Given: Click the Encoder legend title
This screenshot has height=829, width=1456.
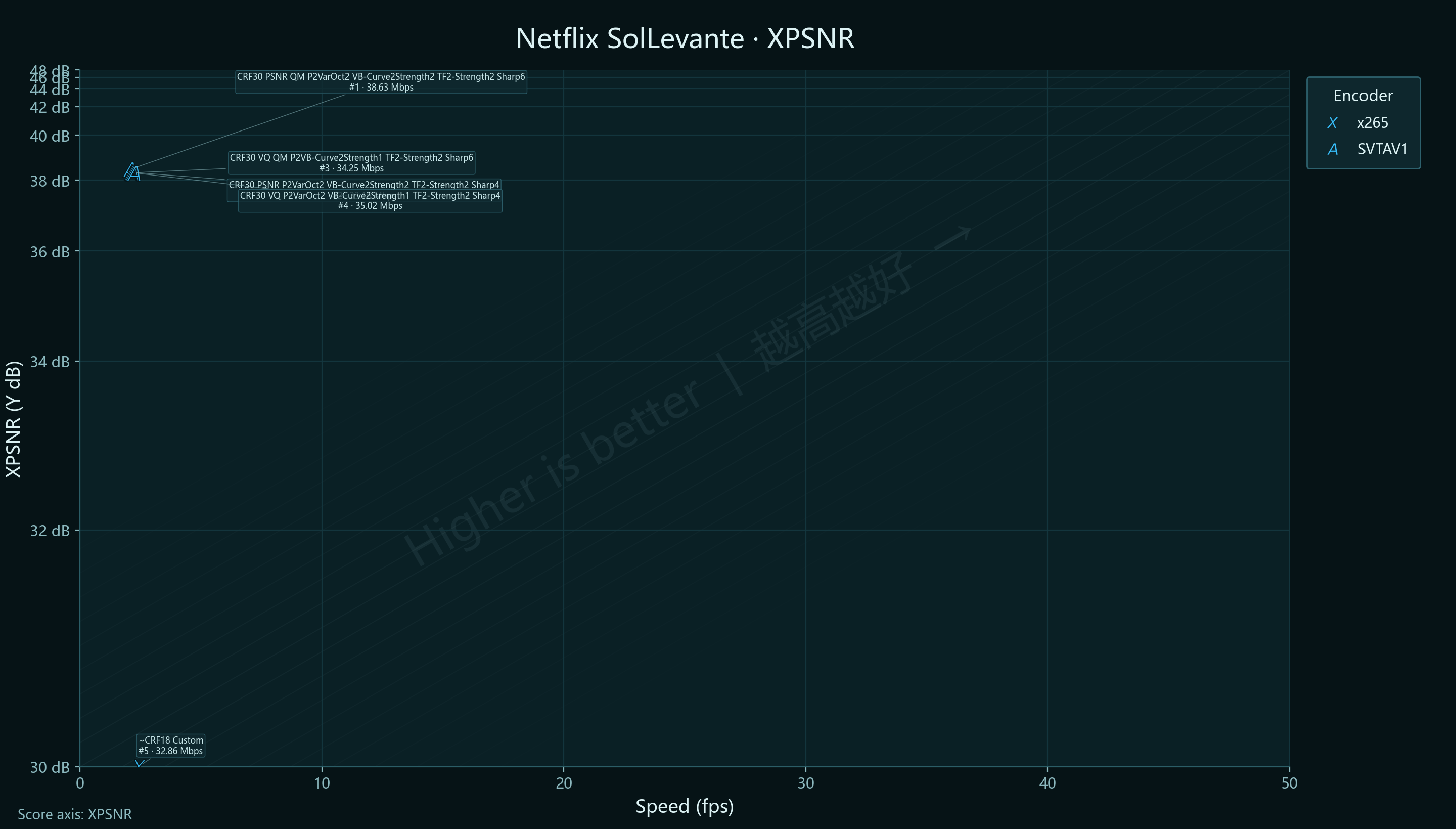Looking at the screenshot, I should pos(1362,96).
